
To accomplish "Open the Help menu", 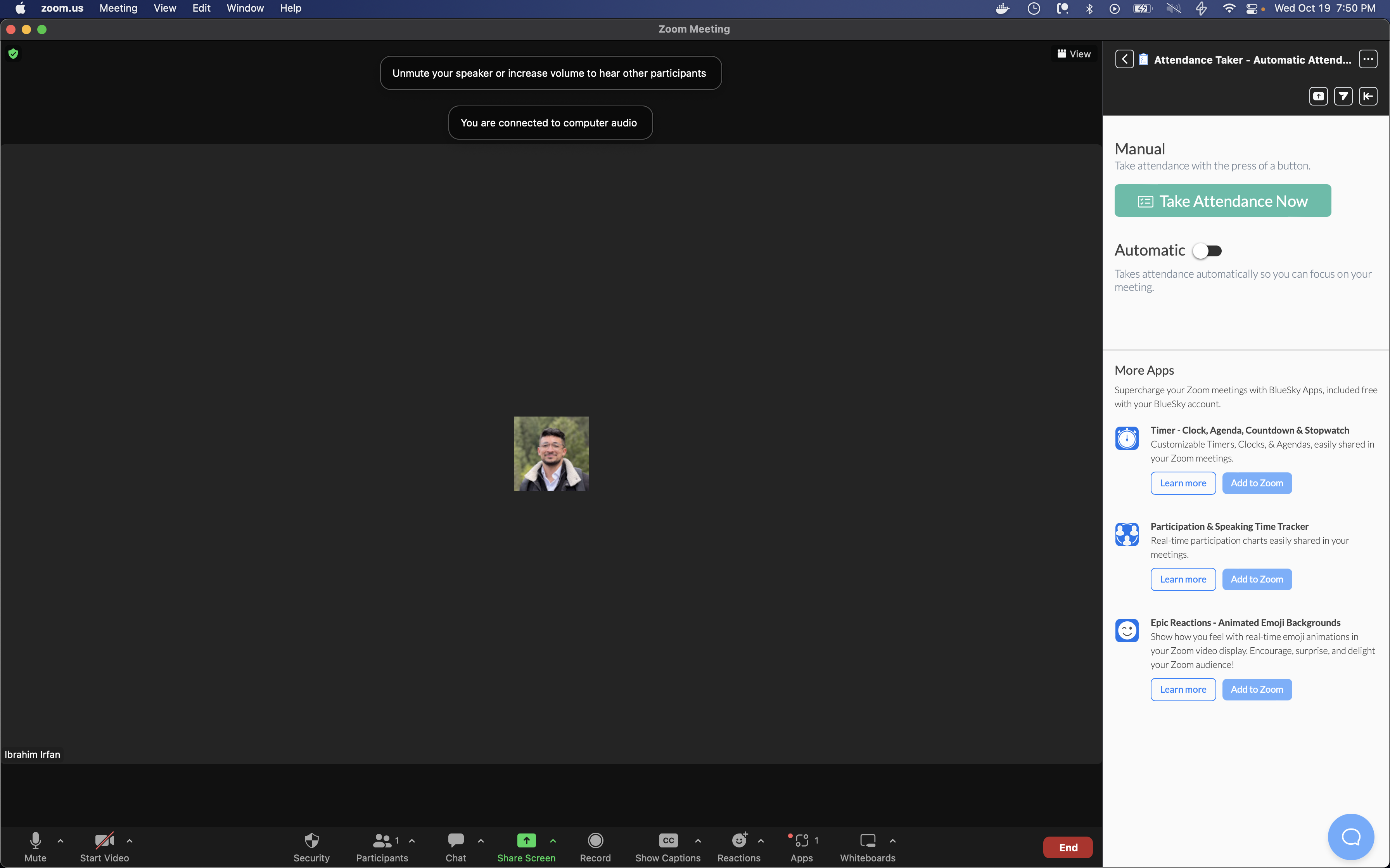I will pyautogui.click(x=290, y=8).
